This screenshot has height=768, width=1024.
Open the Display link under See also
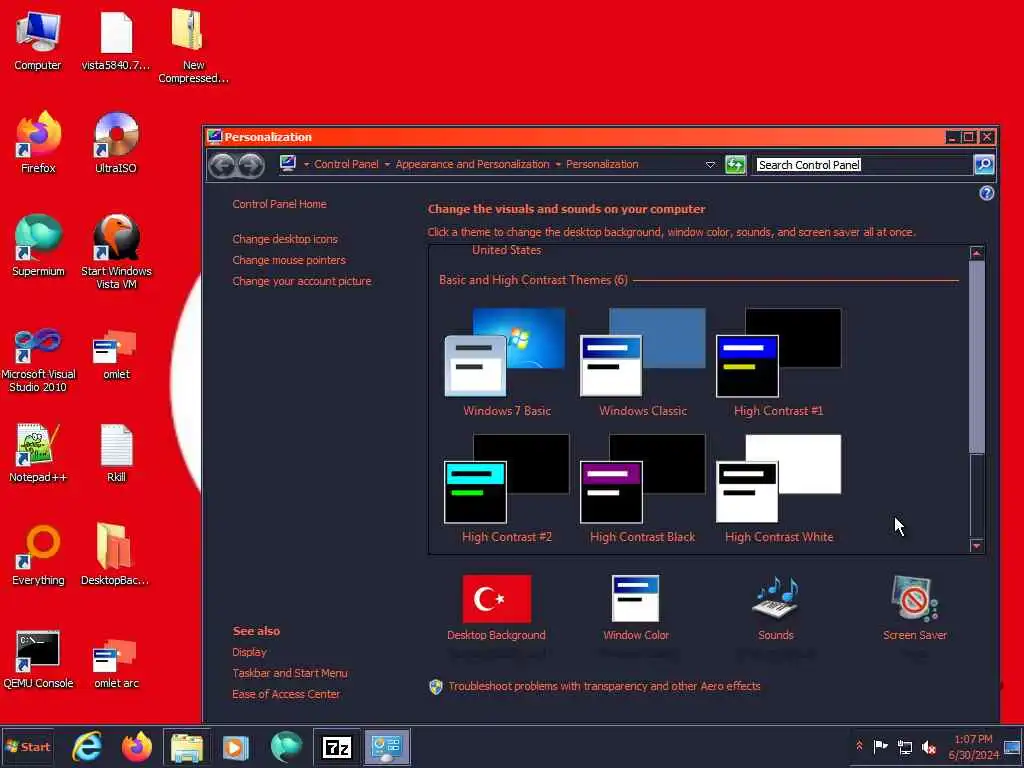click(249, 652)
